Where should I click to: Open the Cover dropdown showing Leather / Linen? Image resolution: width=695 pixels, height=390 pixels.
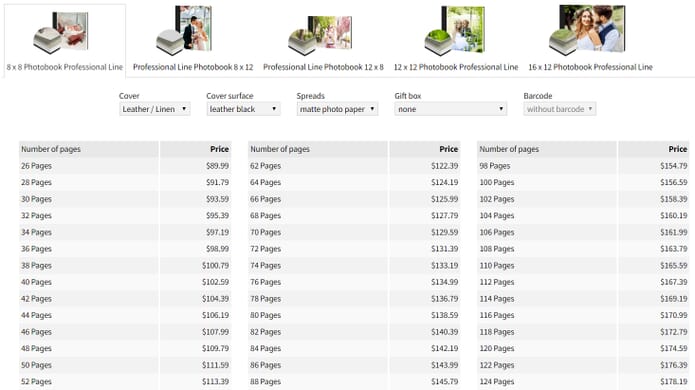[x=155, y=109]
